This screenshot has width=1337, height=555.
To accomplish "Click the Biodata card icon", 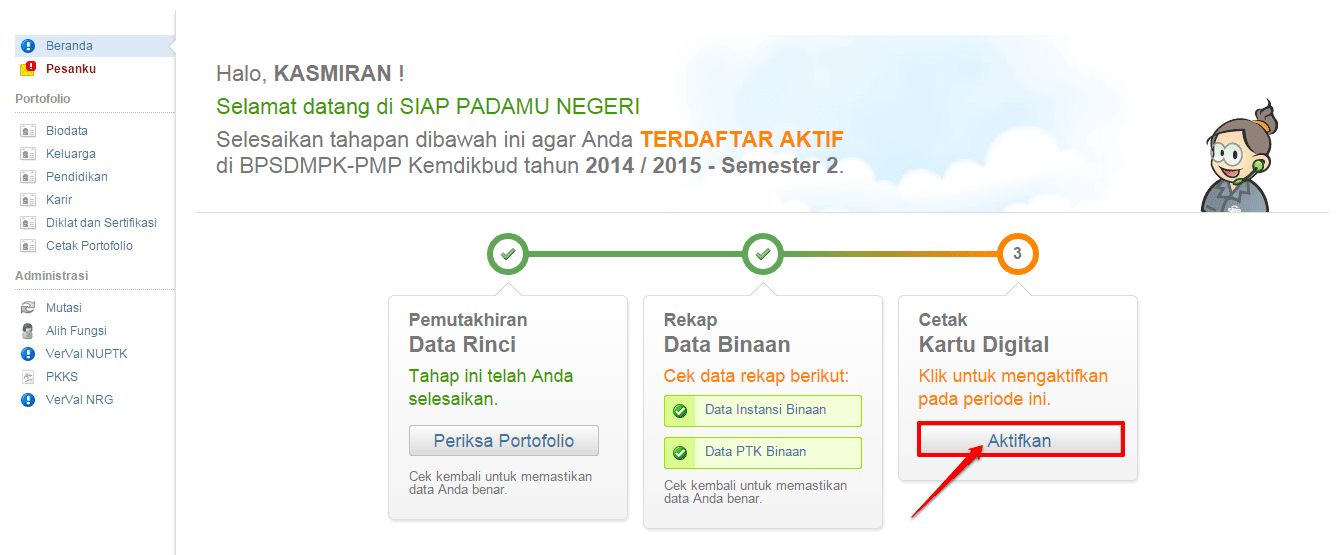I will pyautogui.click(x=28, y=131).
